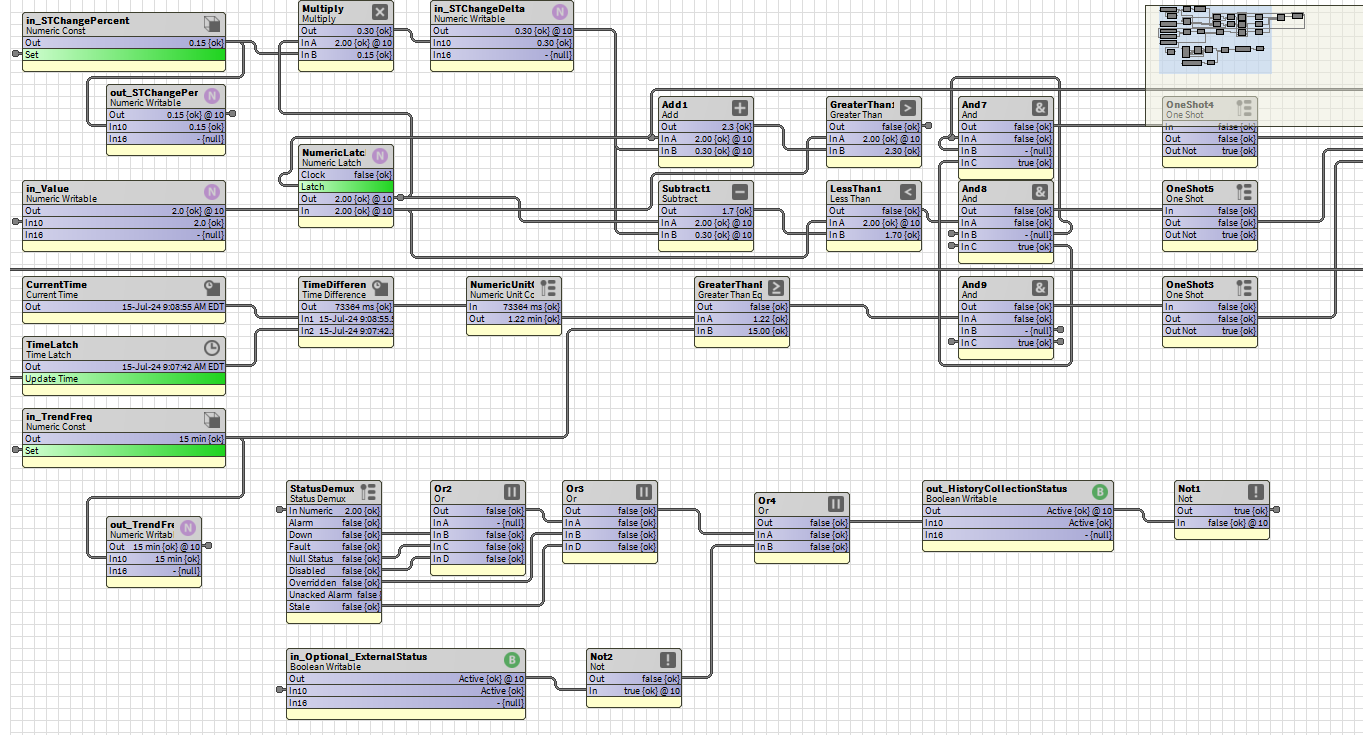Click the cube icon on in_TrendFreq block

click(x=211, y=420)
